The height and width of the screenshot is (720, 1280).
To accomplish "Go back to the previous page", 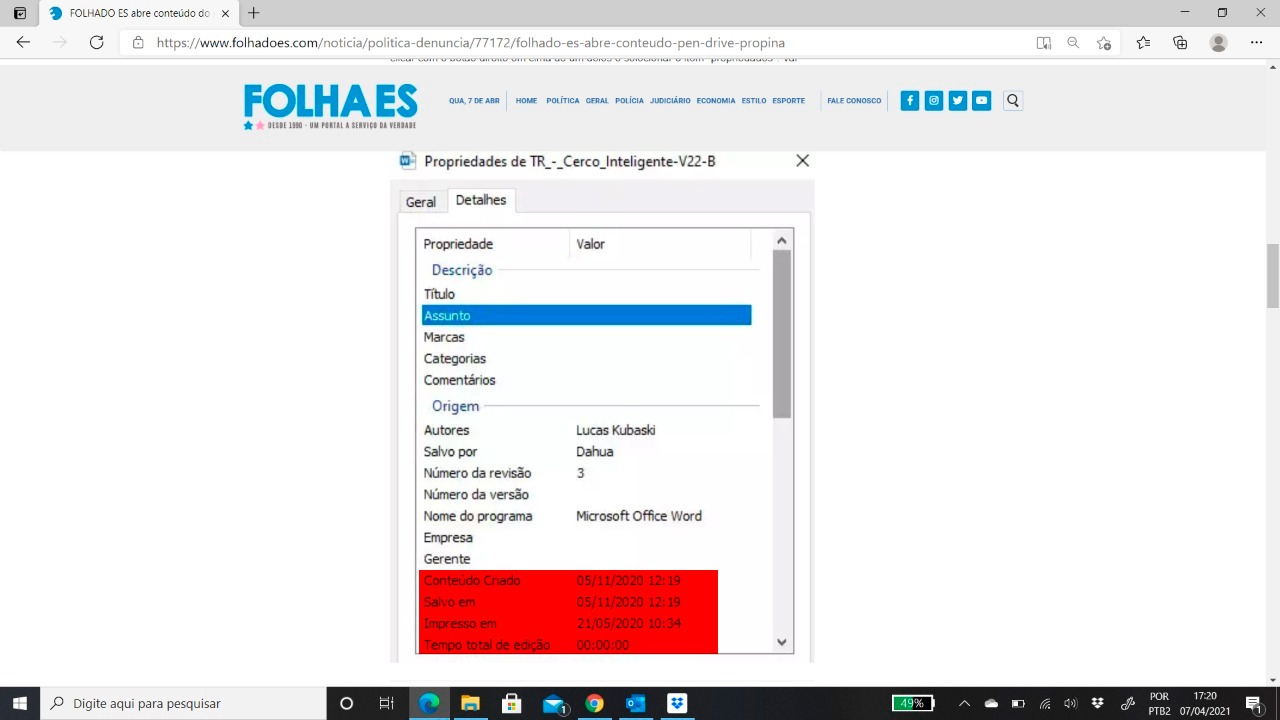I will tap(23, 42).
